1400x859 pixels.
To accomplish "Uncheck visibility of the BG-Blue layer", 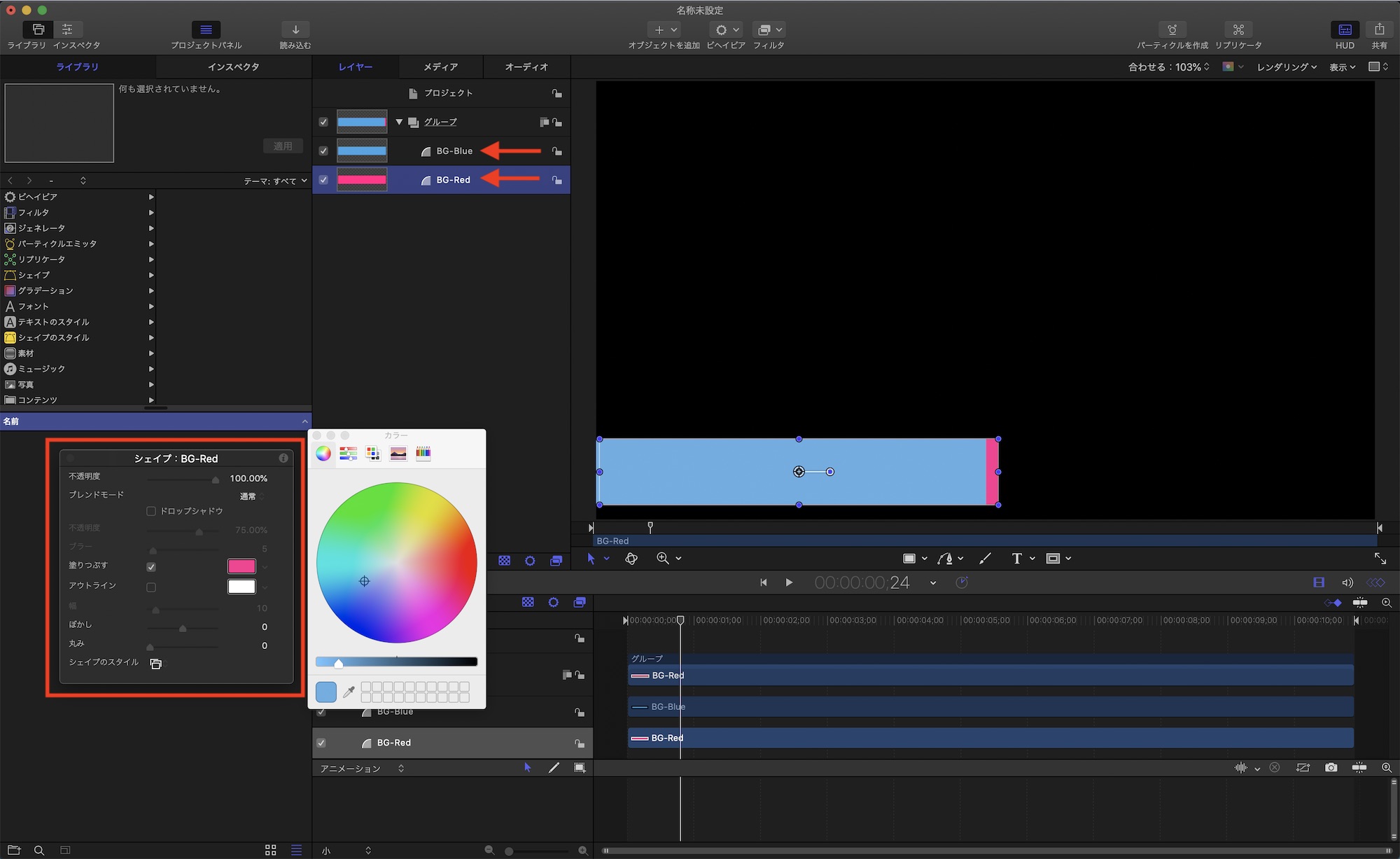I will 323,151.
